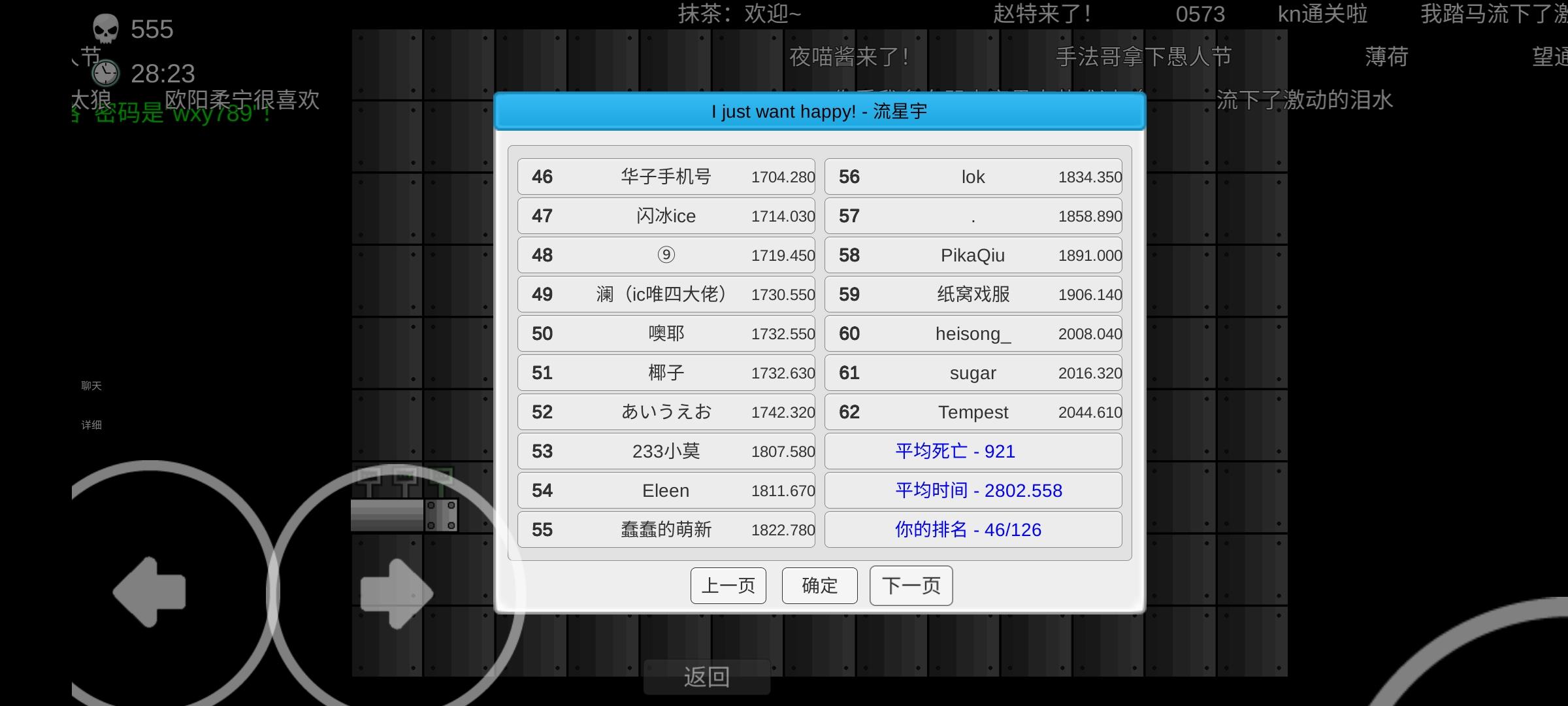This screenshot has height=706, width=1568.
Task: Select rank 59 row 纸窝戏服
Action: click(973, 294)
